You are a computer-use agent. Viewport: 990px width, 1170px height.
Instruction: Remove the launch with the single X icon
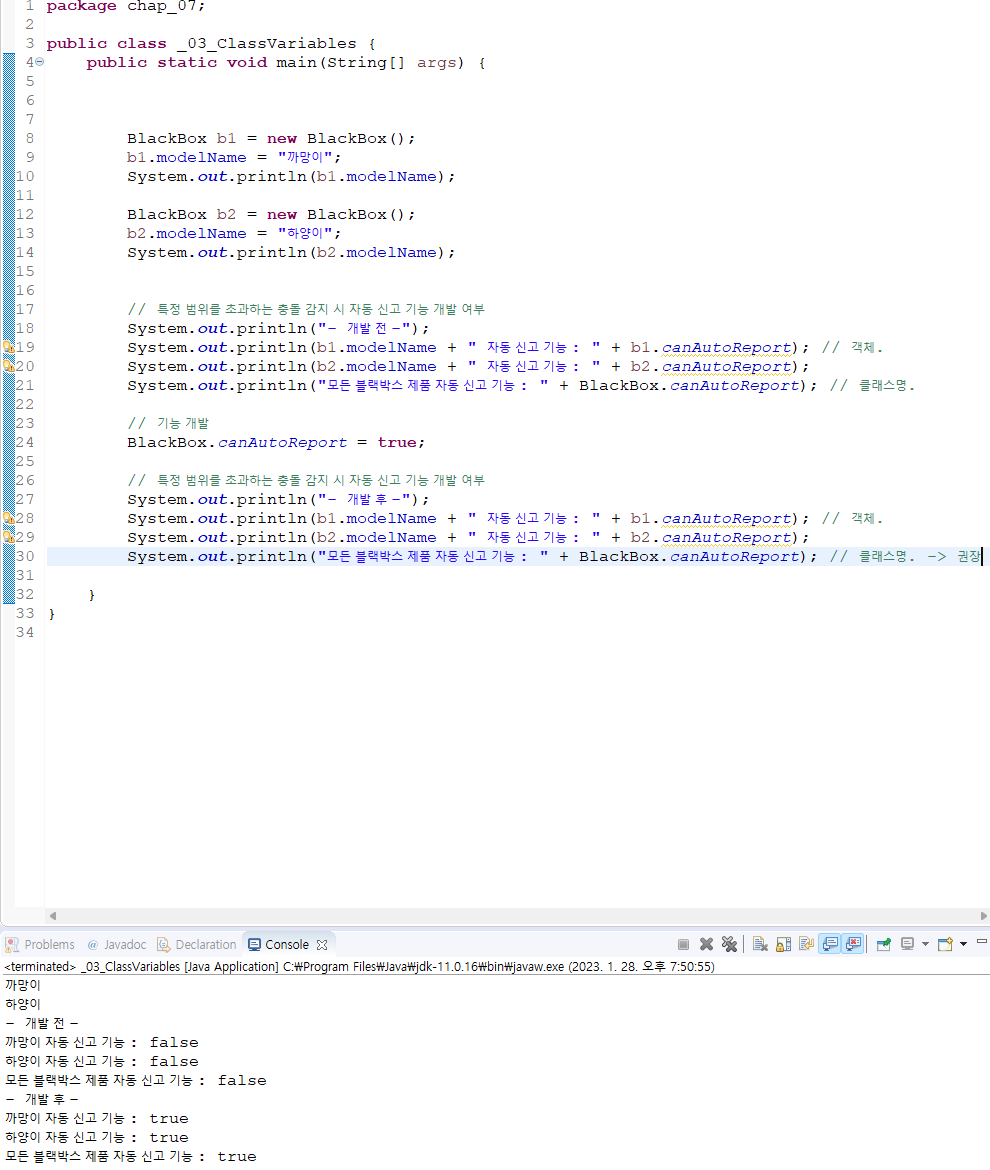coord(706,945)
